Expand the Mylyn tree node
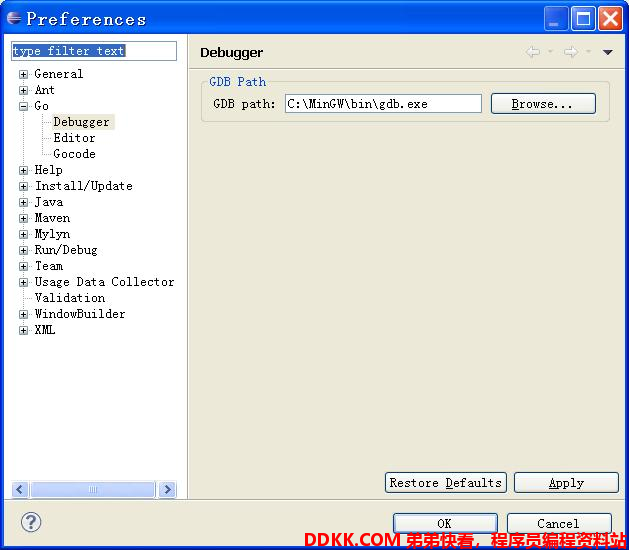This screenshot has width=629, height=550. [x=24, y=234]
